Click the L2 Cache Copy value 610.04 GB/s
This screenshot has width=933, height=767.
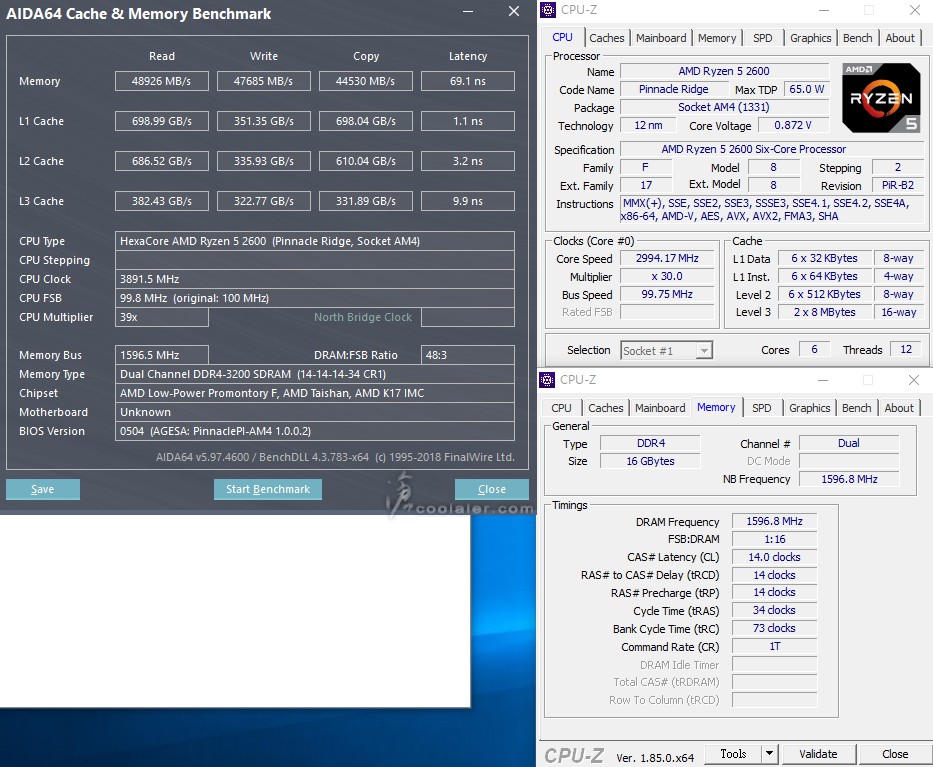(x=366, y=161)
